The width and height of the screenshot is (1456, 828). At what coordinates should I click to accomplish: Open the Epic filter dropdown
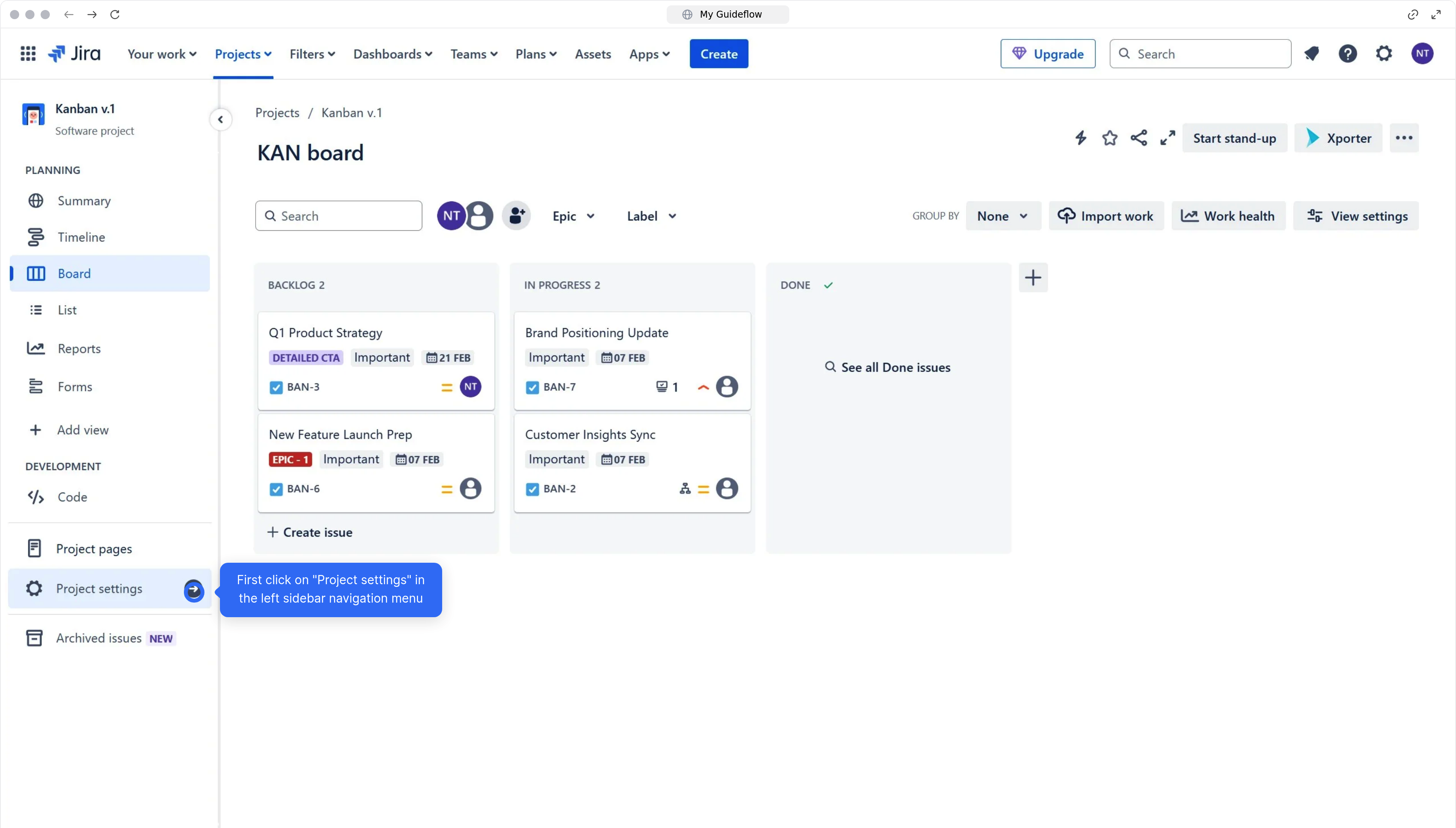pyautogui.click(x=574, y=215)
